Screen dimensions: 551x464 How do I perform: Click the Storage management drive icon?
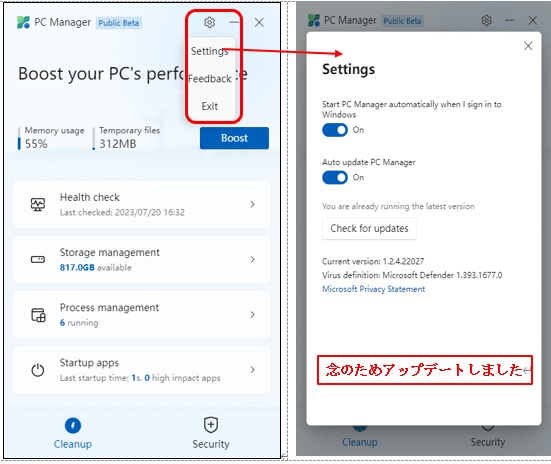pyautogui.click(x=38, y=259)
